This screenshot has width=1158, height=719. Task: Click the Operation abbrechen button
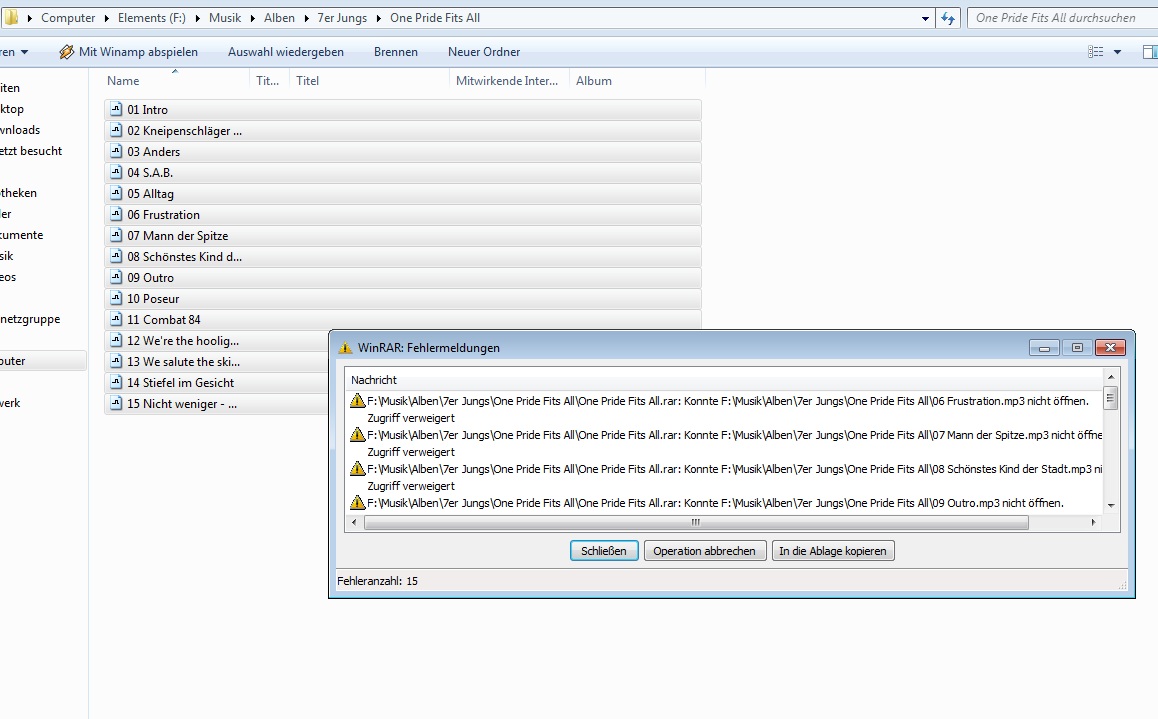point(705,551)
